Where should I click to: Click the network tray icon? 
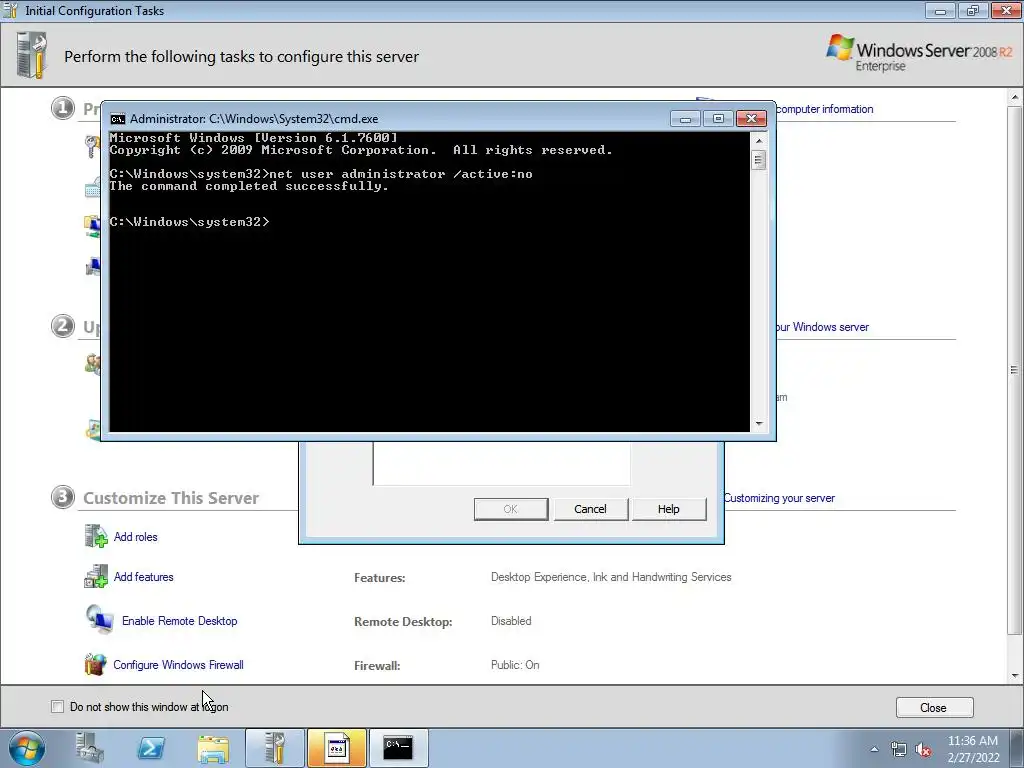click(899, 749)
